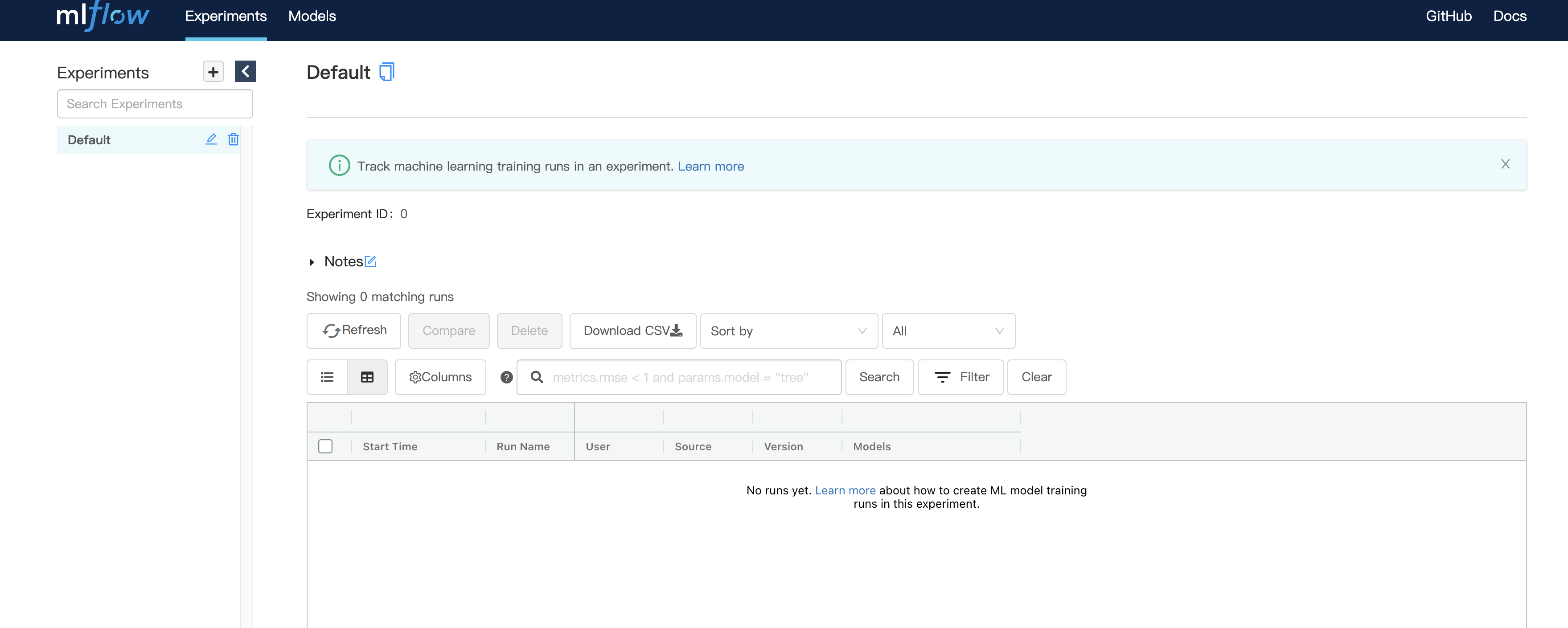Open the Docs link in header
The image size is (1568, 628).
point(1510,16)
